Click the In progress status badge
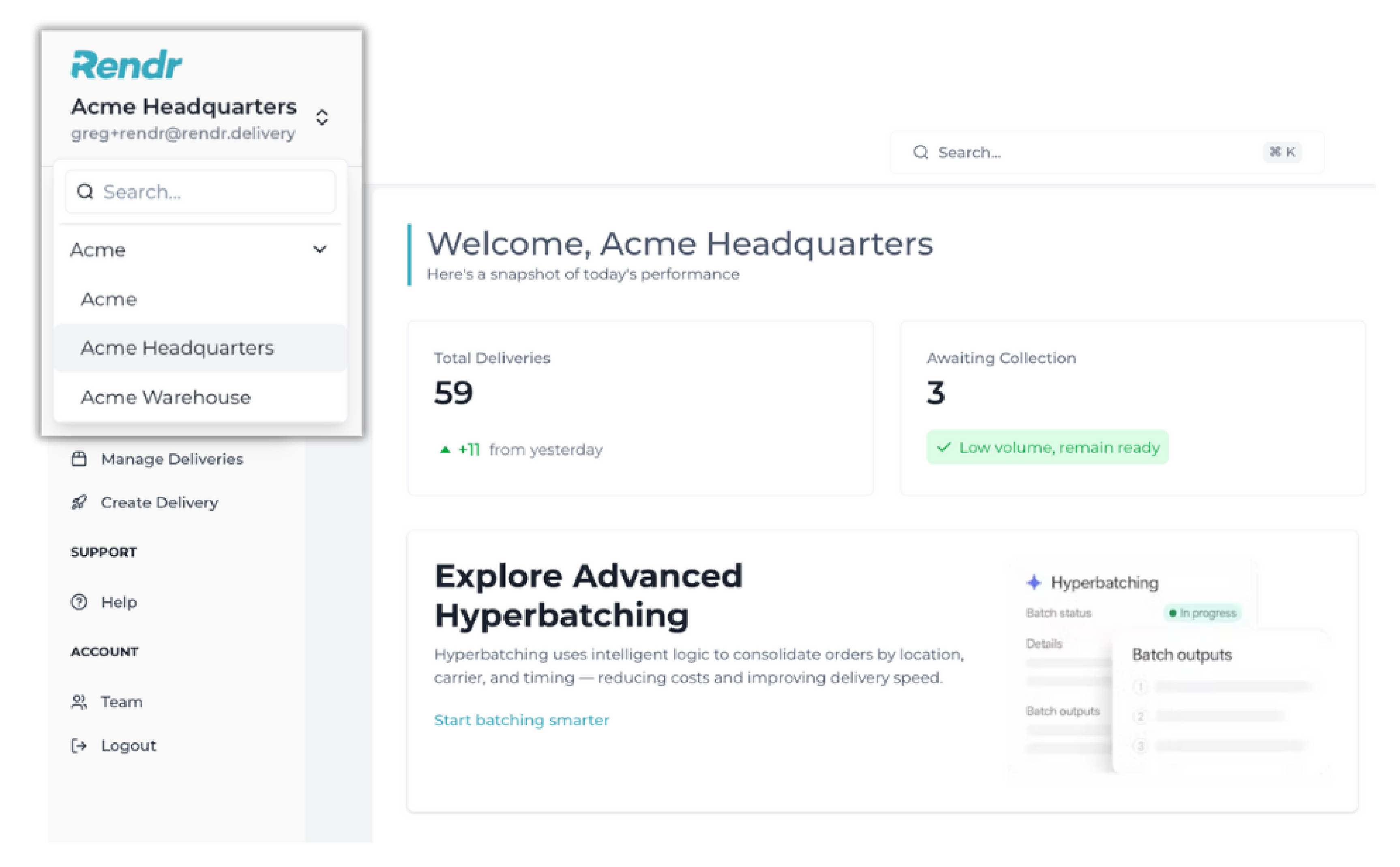1400x867 pixels. coord(1203,613)
